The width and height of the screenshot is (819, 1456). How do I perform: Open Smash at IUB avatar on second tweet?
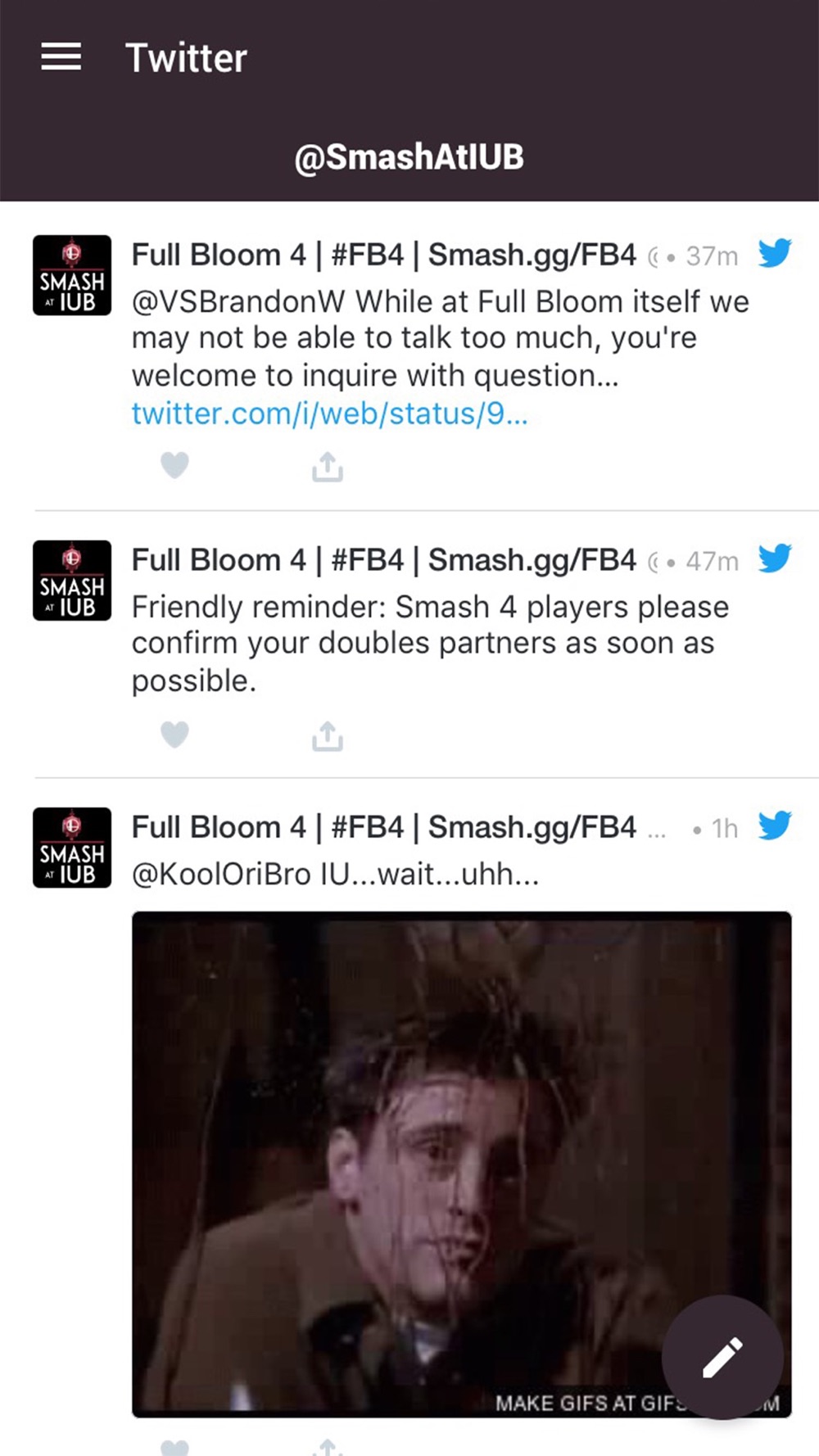pyautogui.click(x=72, y=581)
